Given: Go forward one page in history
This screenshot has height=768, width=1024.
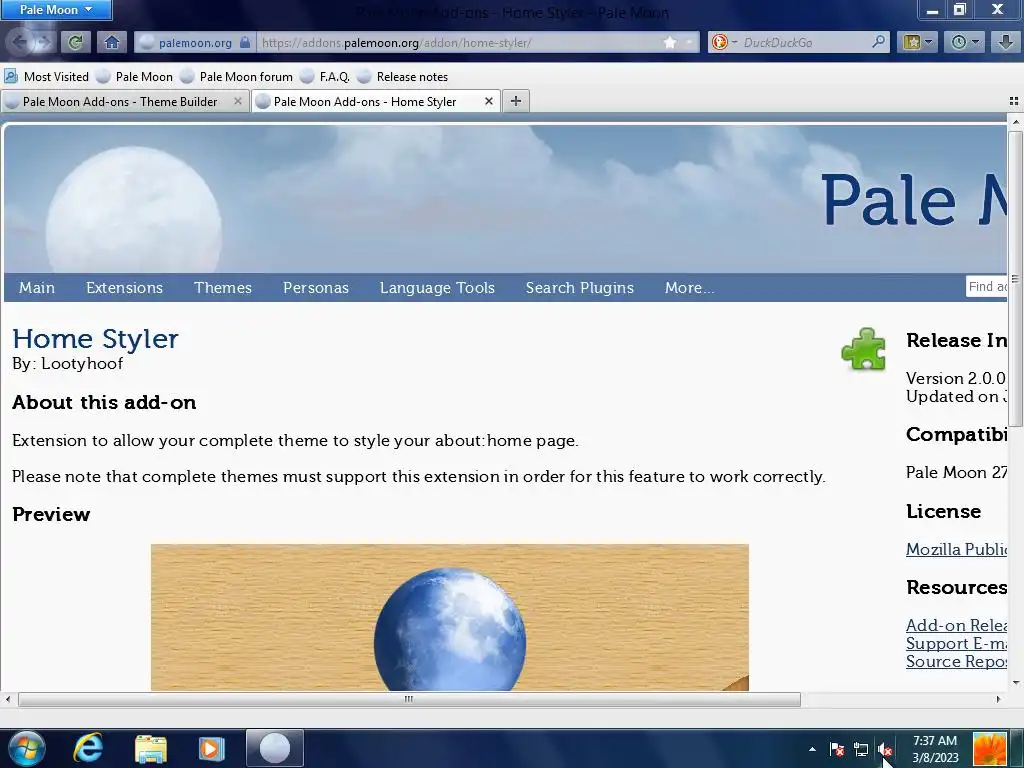Looking at the screenshot, I should [43, 42].
